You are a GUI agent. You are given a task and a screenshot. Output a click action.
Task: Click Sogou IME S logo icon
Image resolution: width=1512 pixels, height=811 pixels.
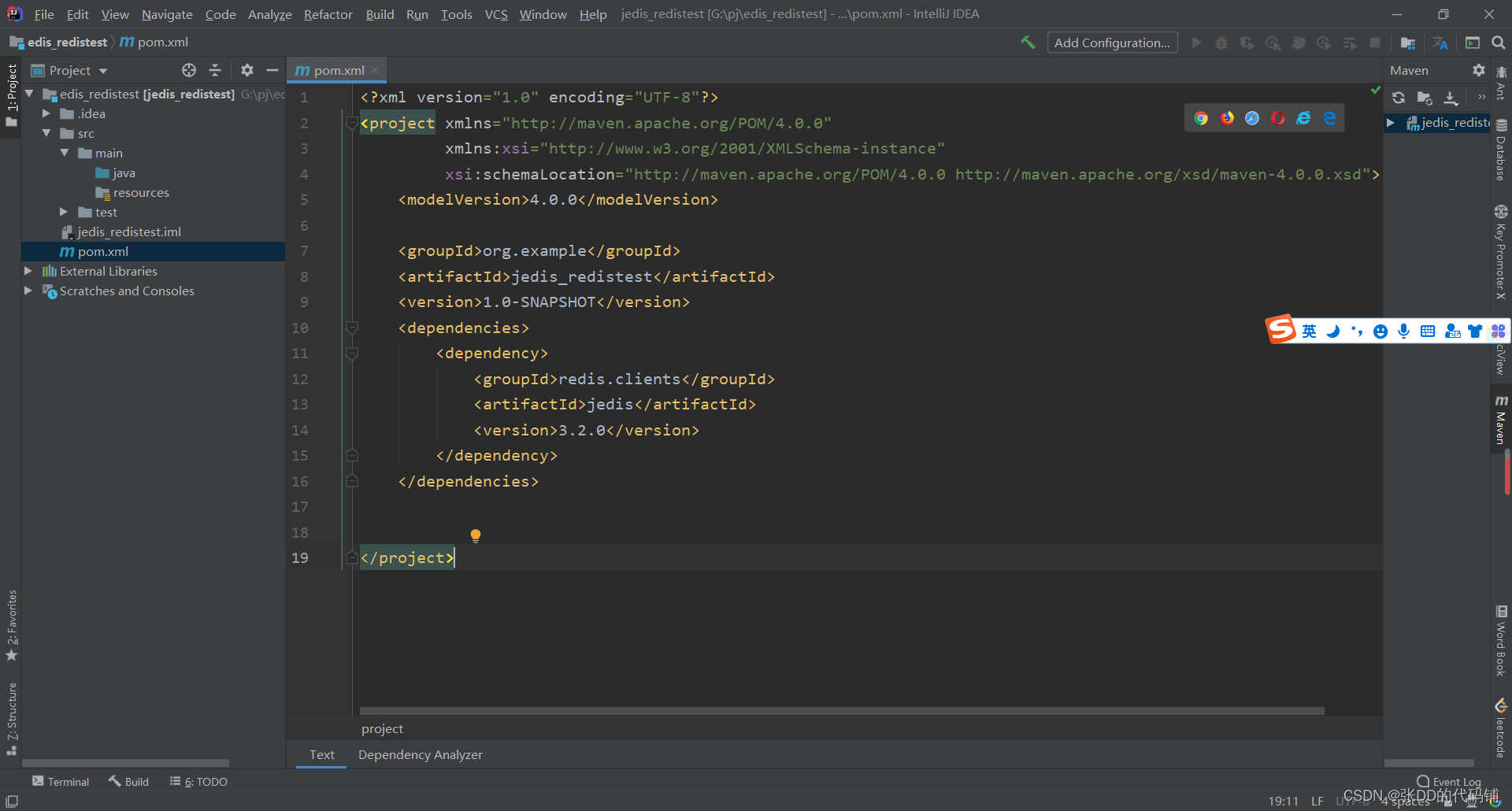pos(1280,329)
